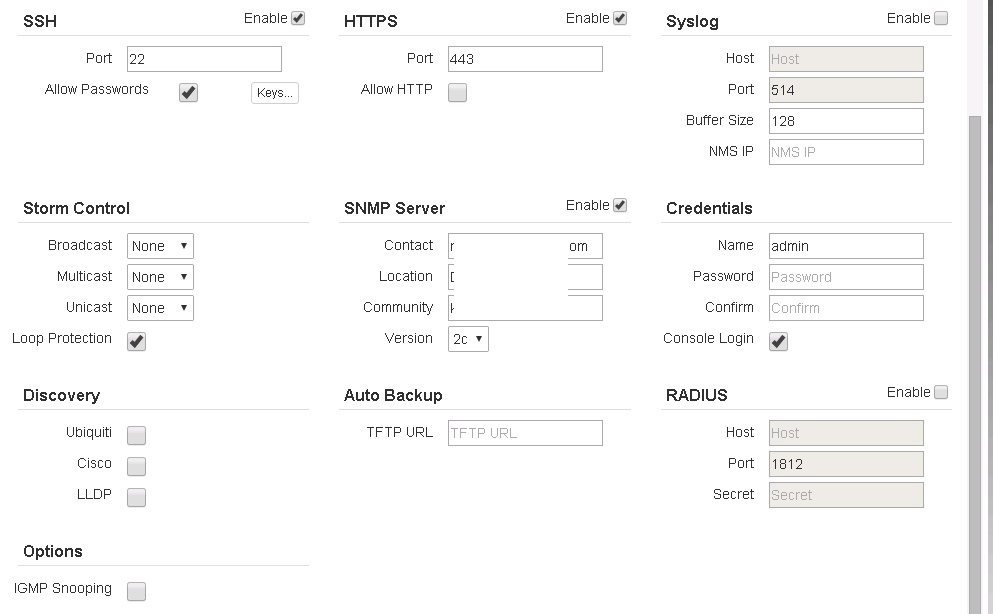993x614 pixels.
Task: Enable the RADIUS checkbox
Action: [941, 392]
